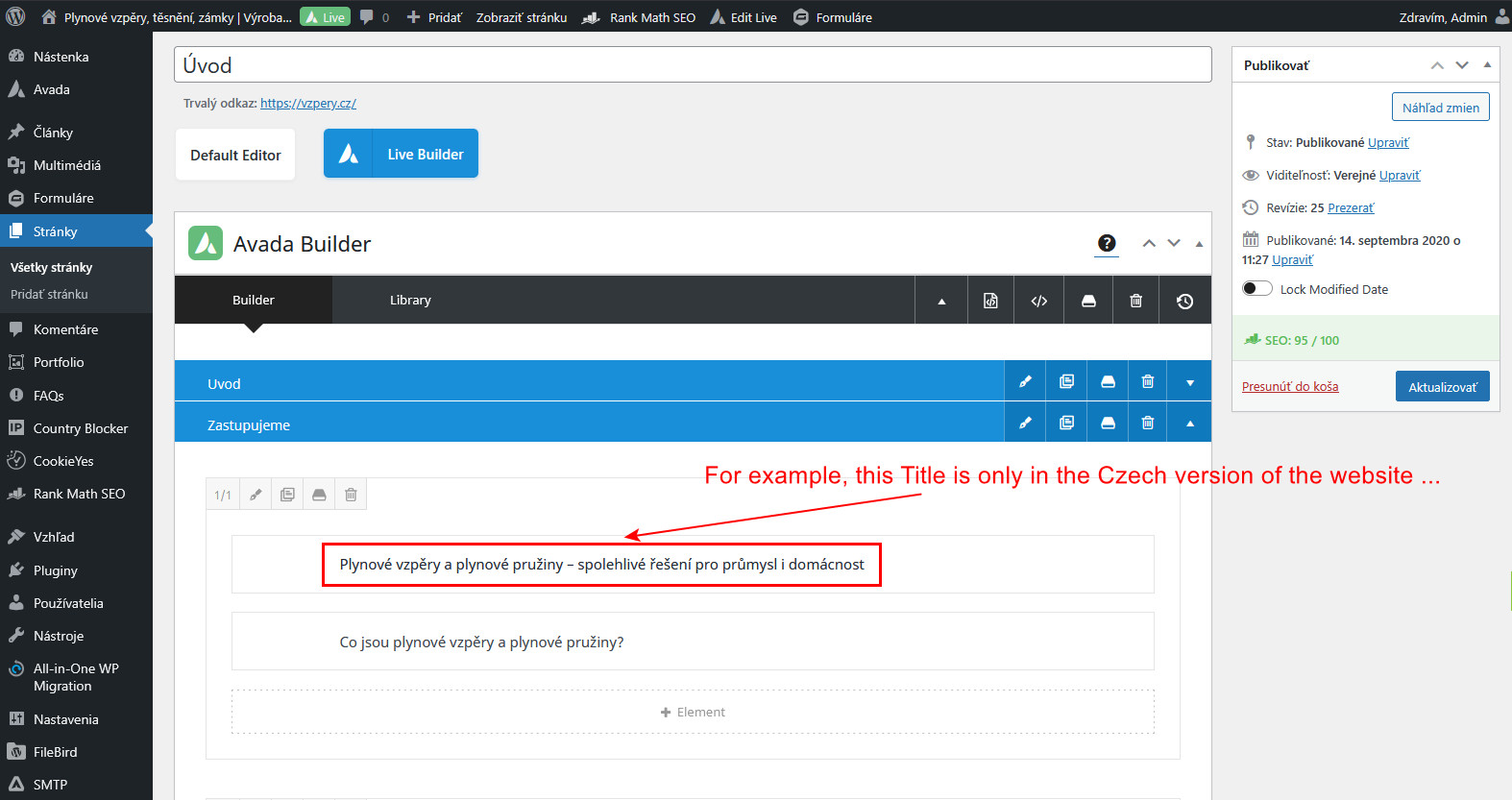Open the Avada Builder help icon
Image resolution: width=1512 pixels, height=800 pixels.
click(x=1107, y=243)
